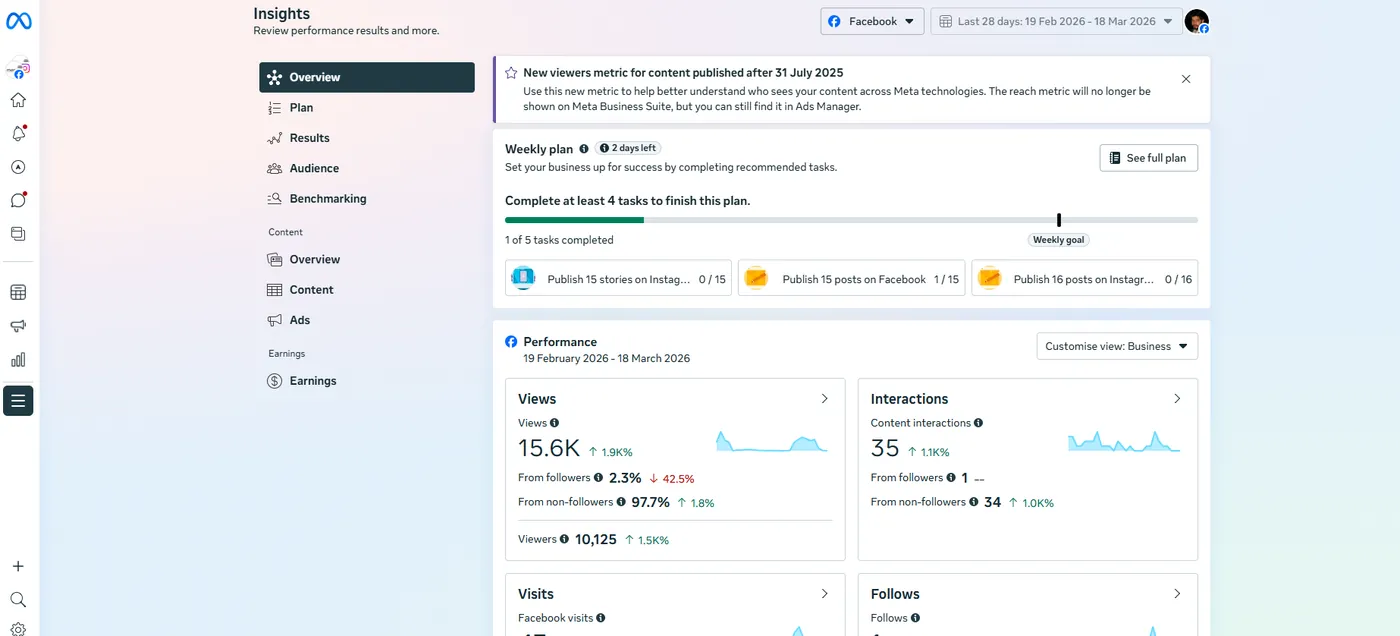Image resolution: width=1400 pixels, height=636 pixels.
Task: Open Publish 15 posts on Facebook task
Action: tap(851, 278)
